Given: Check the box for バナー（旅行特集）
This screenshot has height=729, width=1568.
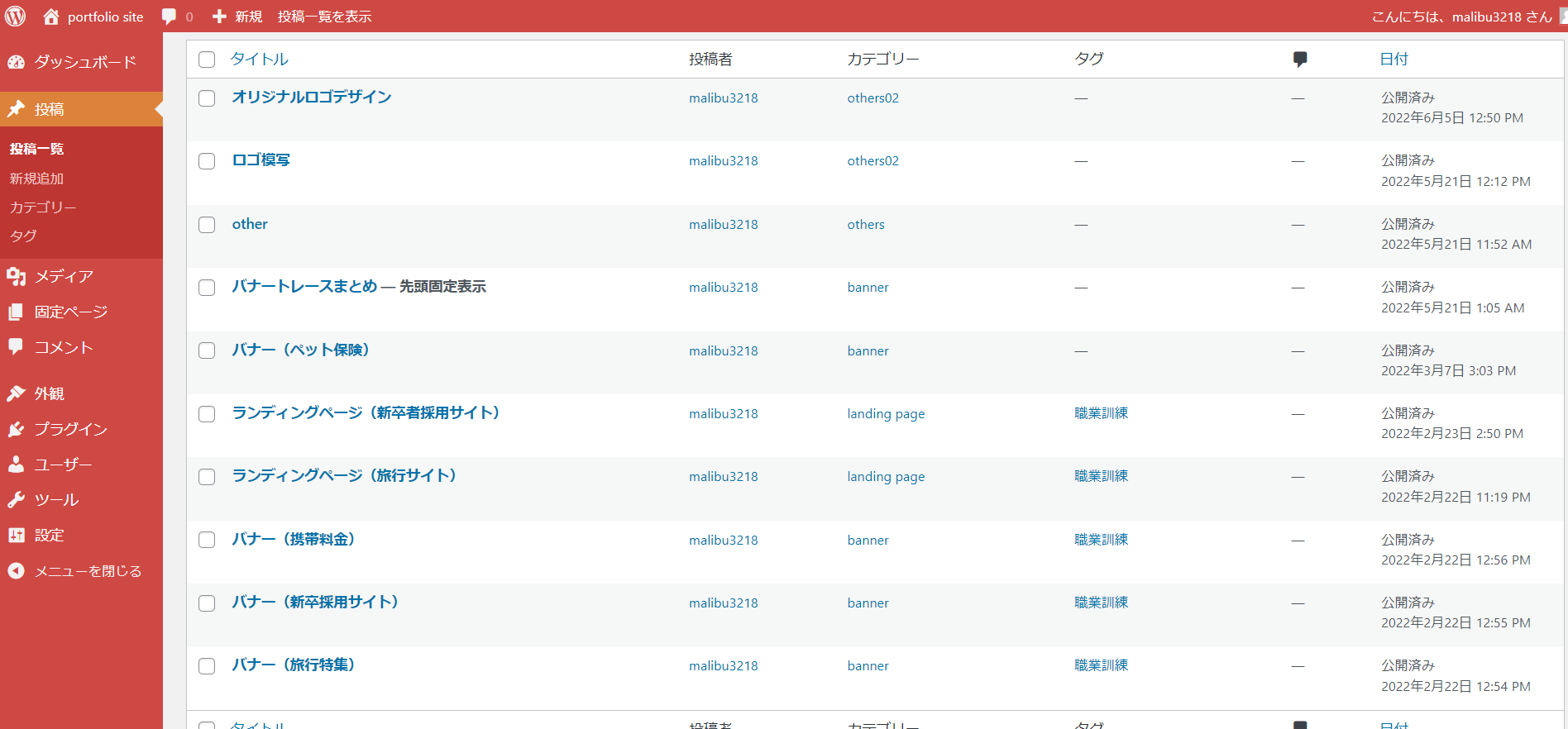Looking at the screenshot, I should click(x=207, y=666).
